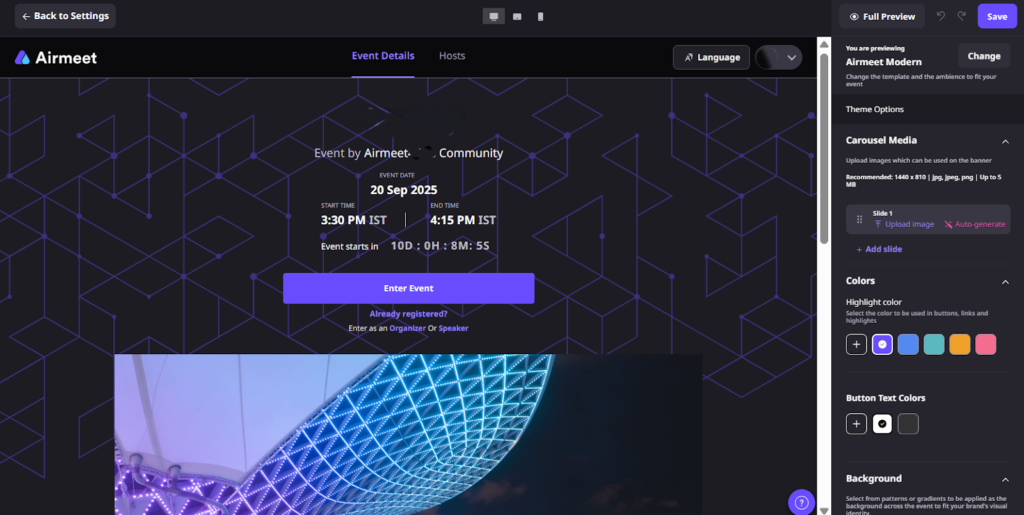This screenshot has height=515, width=1024.
Task: Add a custom highlight color
Action: click(x=856, y=344)
